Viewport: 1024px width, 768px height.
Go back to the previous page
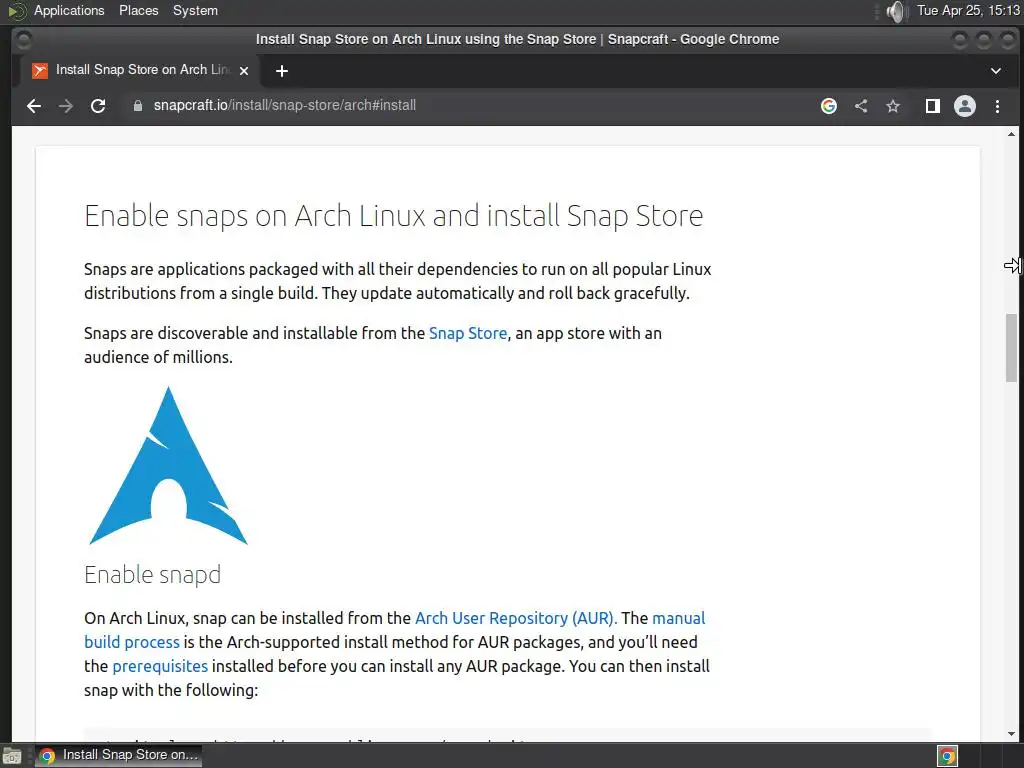click(34, 106)
